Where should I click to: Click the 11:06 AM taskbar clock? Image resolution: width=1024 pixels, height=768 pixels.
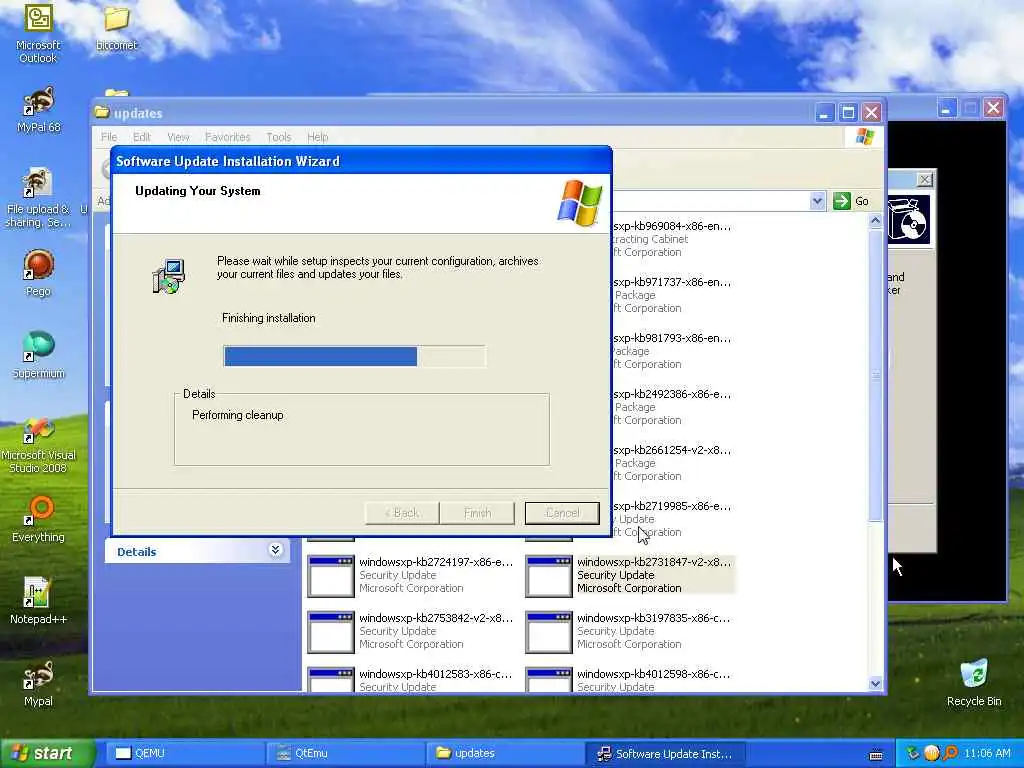coord(987,754)
